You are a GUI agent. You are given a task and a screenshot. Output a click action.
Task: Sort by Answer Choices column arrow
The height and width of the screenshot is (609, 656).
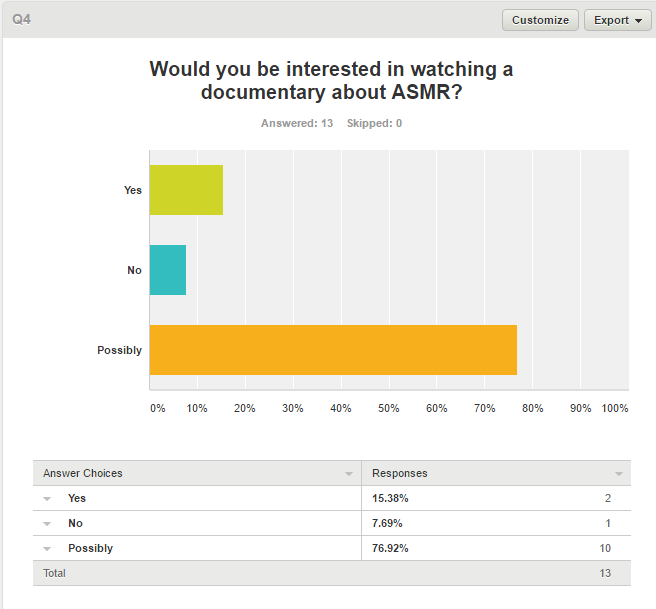(x=348, y=474)
